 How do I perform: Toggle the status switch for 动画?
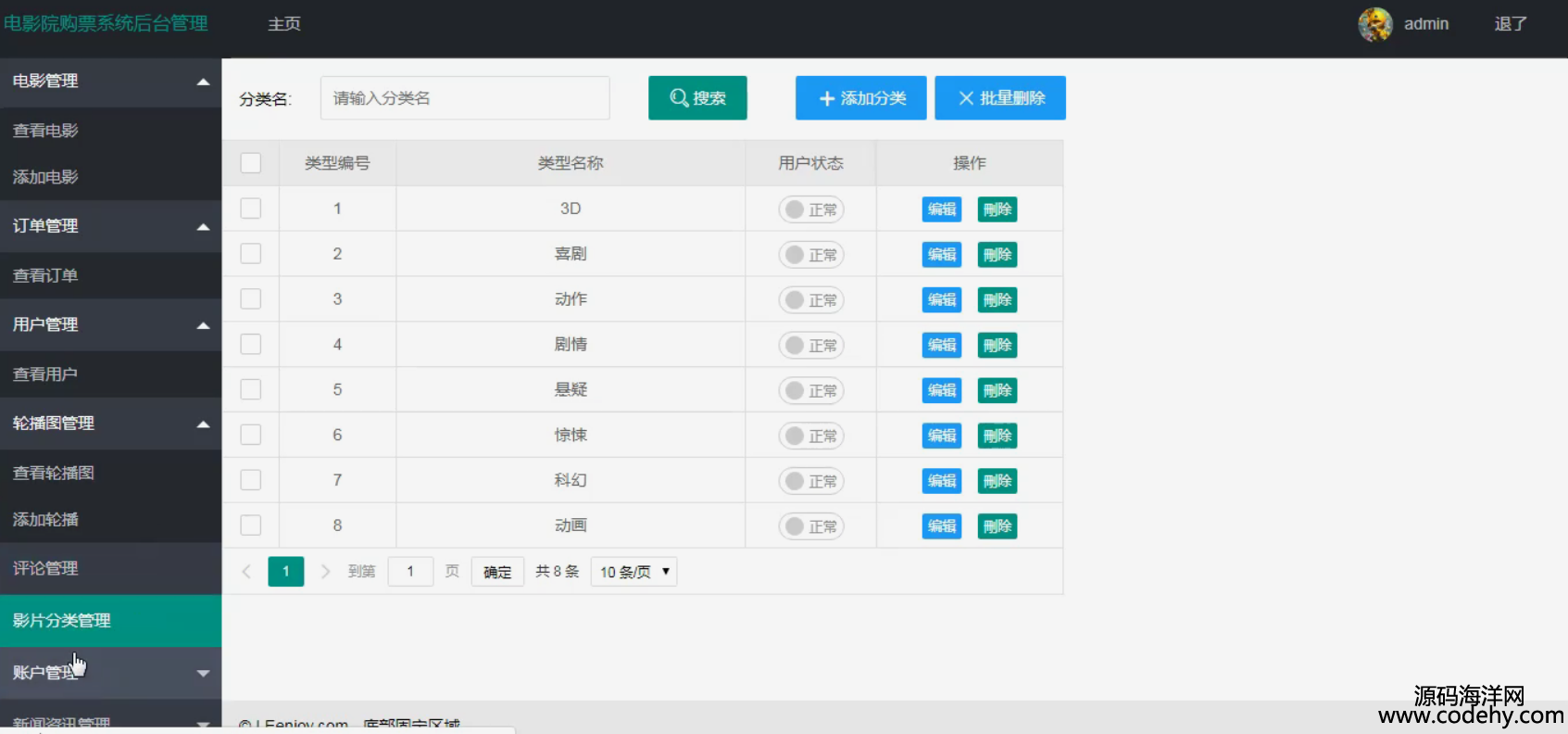coord(811,527)
